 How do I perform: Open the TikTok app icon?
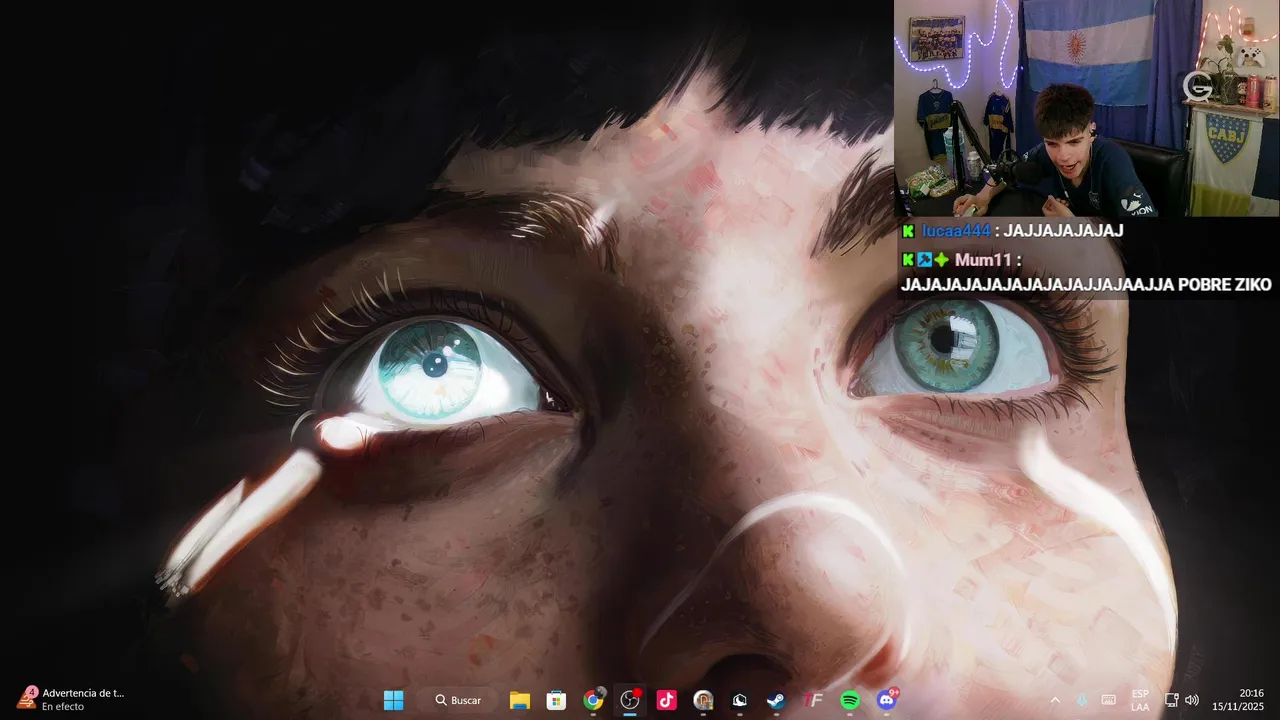point(666,700)
